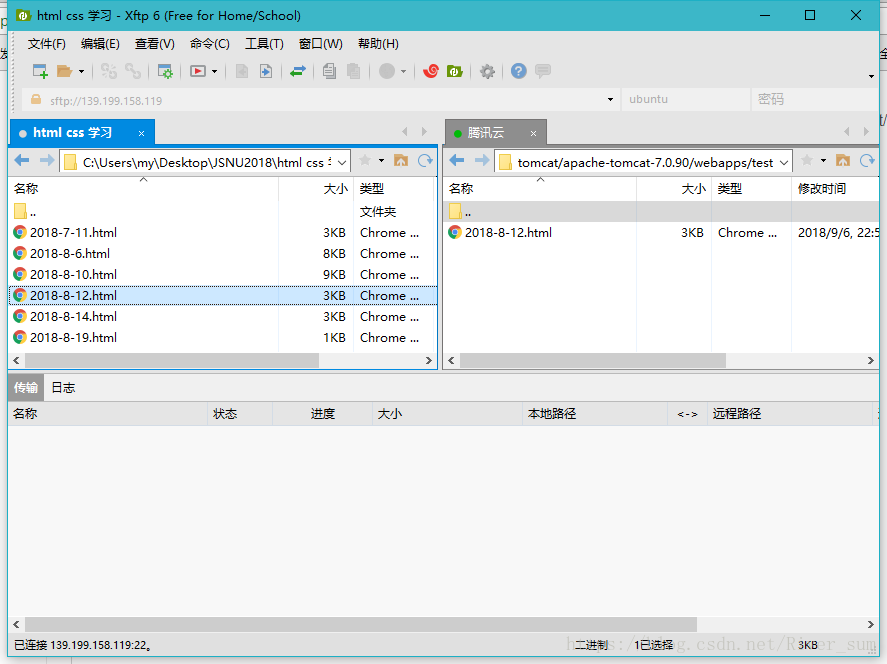This screenshot has width=887, height=664.
Task: Click the ubuntu username field
Action: pyautogui.click(x=686, y=100)
